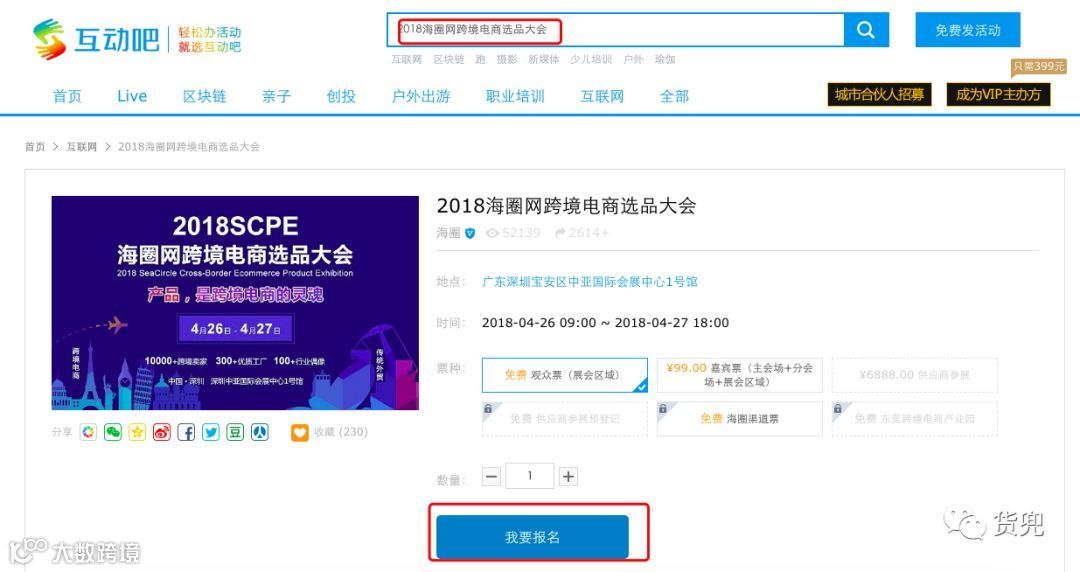Share via the blue Renren icon
1080x572 pixels.
260,432
